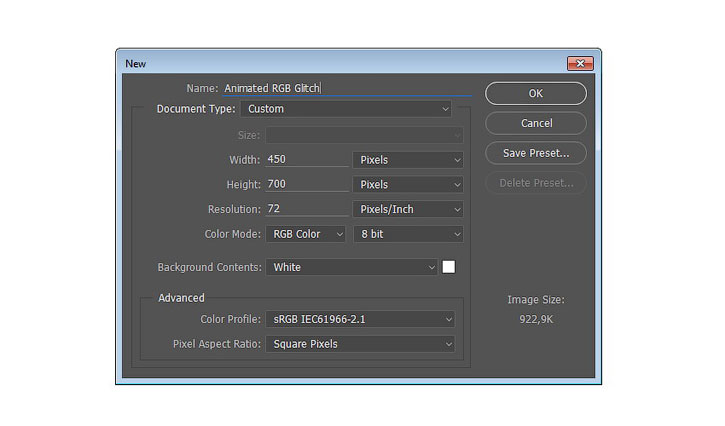Click the Background Contents: label

coord(209,267)
